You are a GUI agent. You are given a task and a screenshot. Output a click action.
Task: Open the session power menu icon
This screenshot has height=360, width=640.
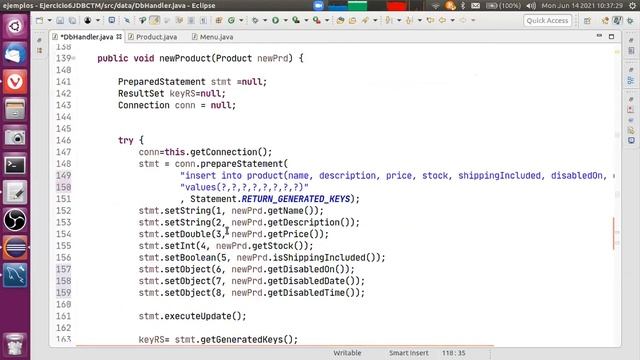coord(632,6)
